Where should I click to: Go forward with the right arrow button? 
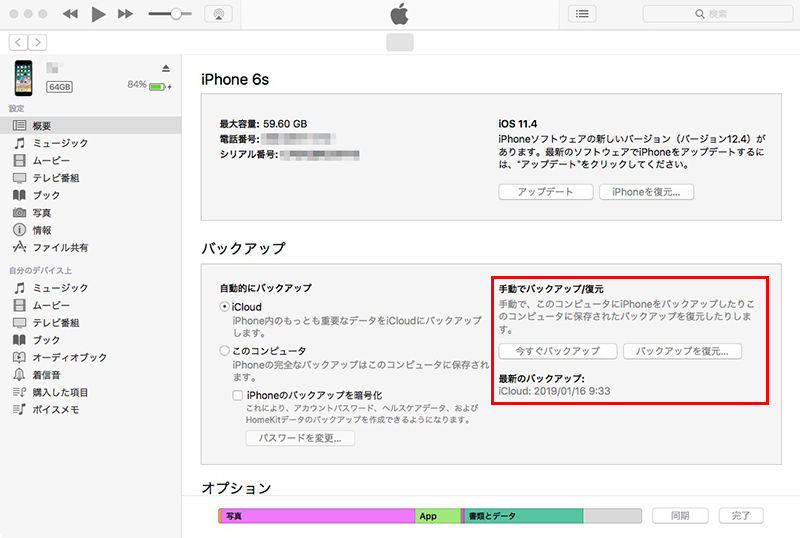coord(38,42)
